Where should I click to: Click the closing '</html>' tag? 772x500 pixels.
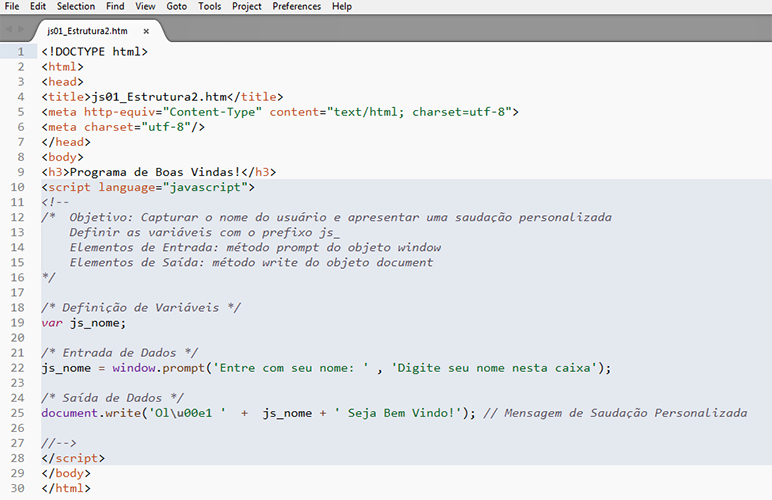click(66, 489)
